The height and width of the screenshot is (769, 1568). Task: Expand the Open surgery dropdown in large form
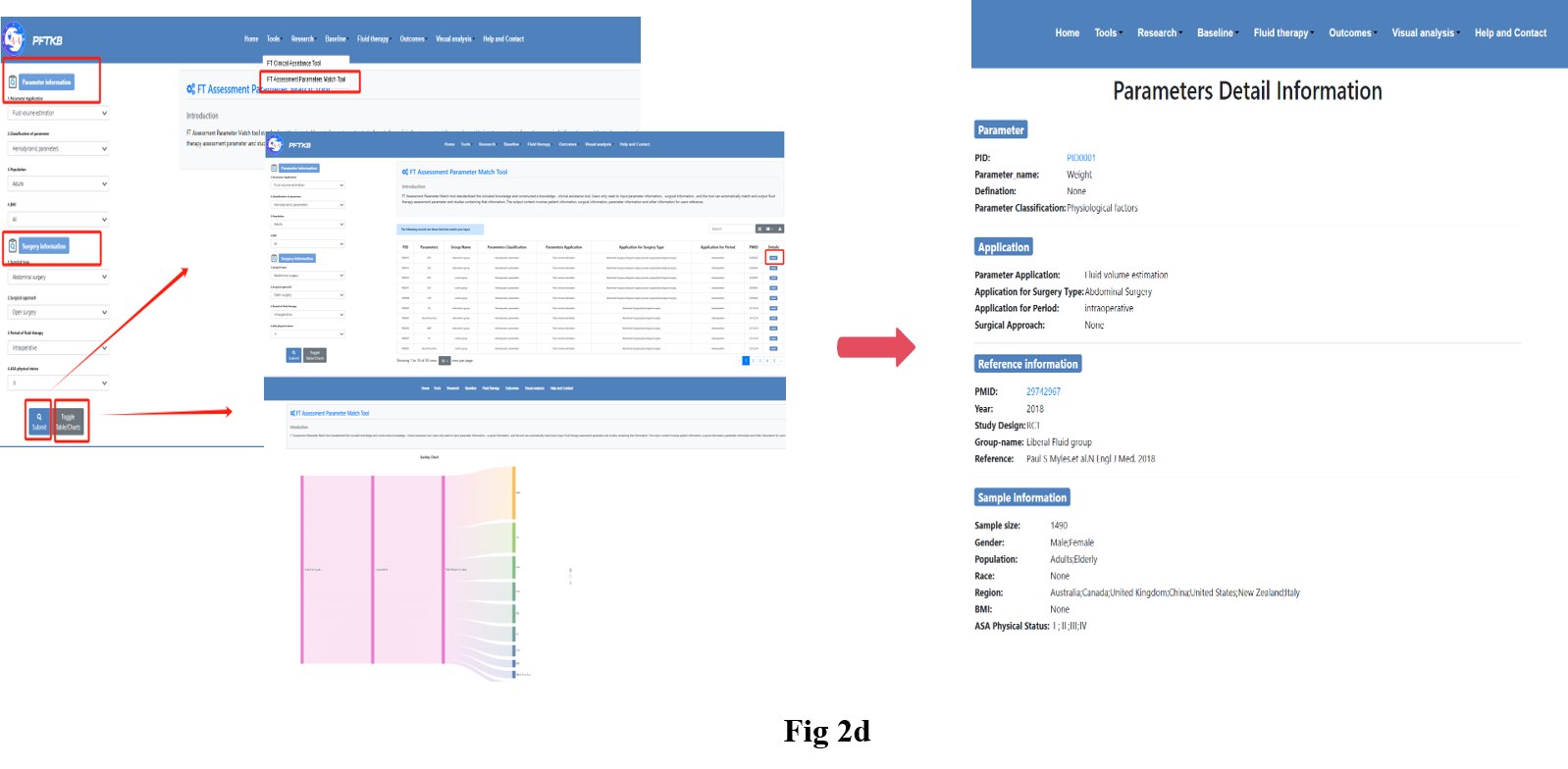58,313
